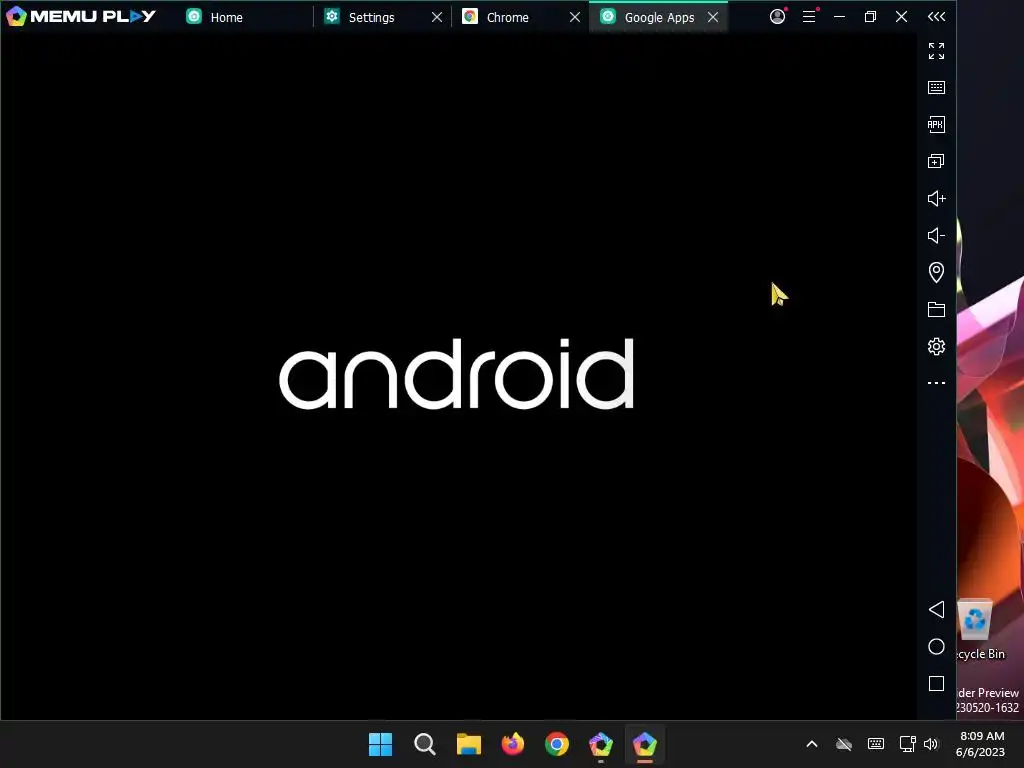Open first MEmu taskbar icon
Screen dimensions: 1024x768
[x=601, y=744]
